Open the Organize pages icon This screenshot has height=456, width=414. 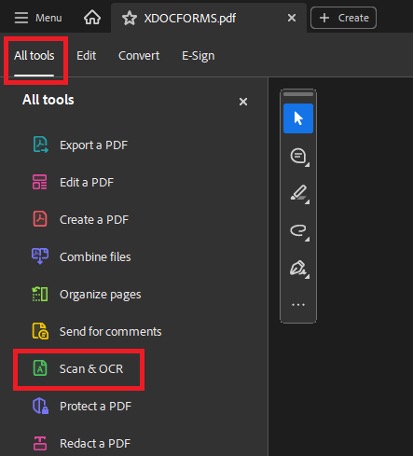(x=40, y=294)
